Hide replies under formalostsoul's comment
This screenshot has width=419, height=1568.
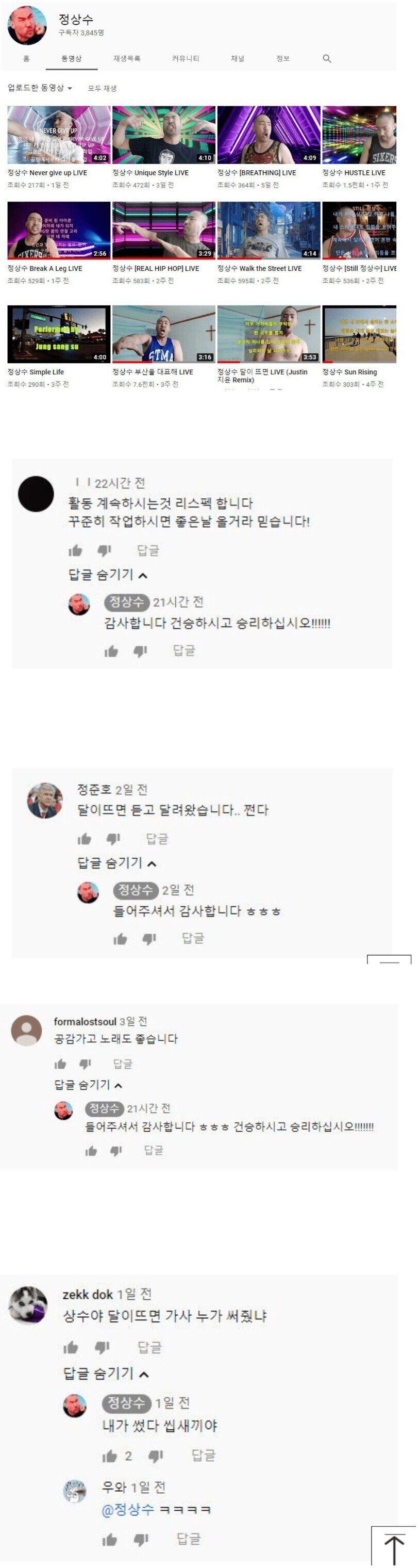(88, 1085)
